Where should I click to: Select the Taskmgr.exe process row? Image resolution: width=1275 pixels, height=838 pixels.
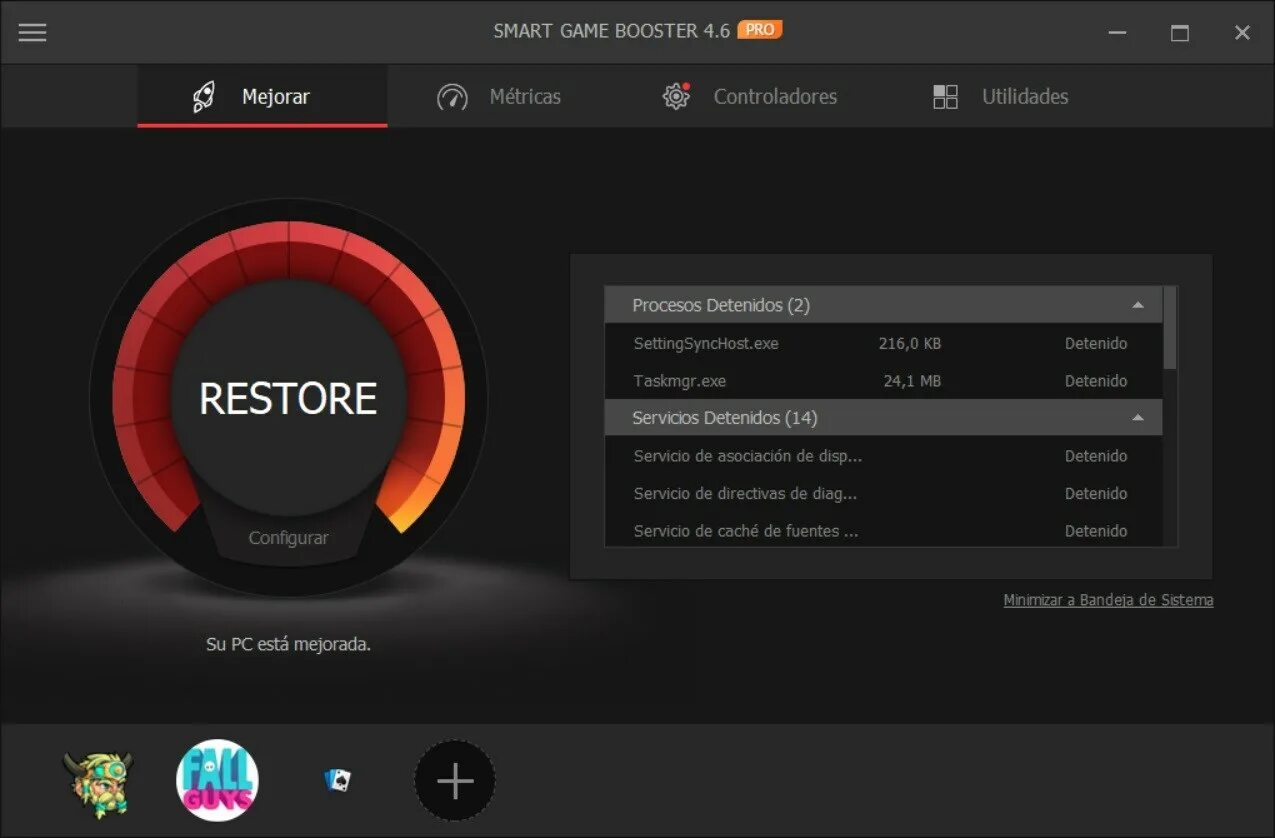click(x=883, y=381)
